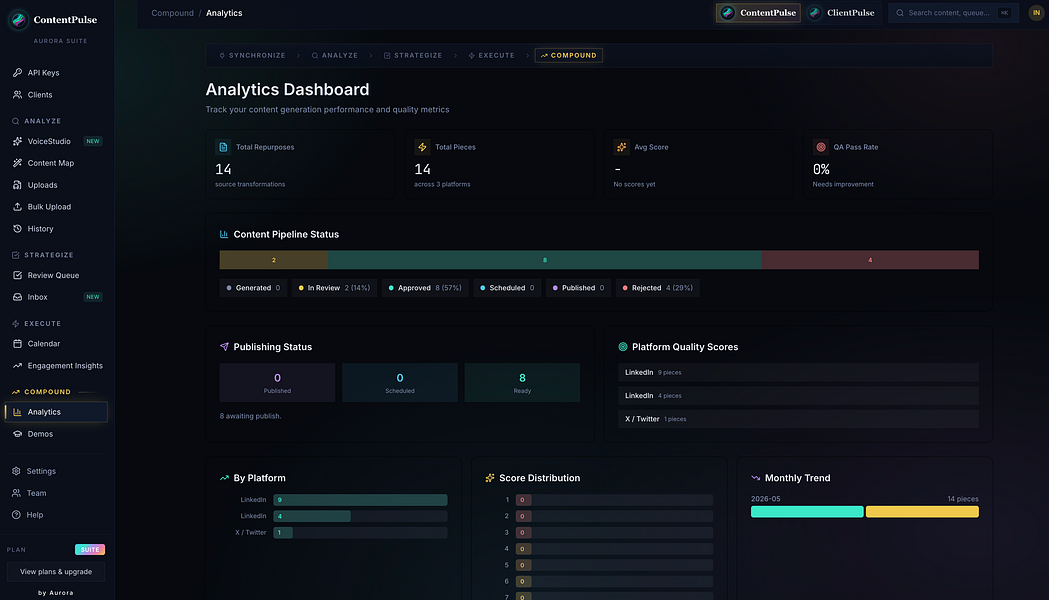Click the Bulk Upload arrow icon
1049x600 pixels.
17,207
